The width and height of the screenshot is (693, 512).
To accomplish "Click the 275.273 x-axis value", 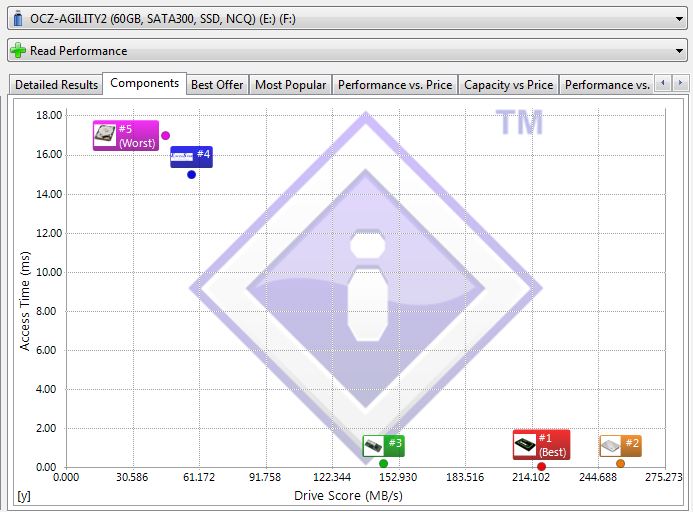I will point(663,478).
